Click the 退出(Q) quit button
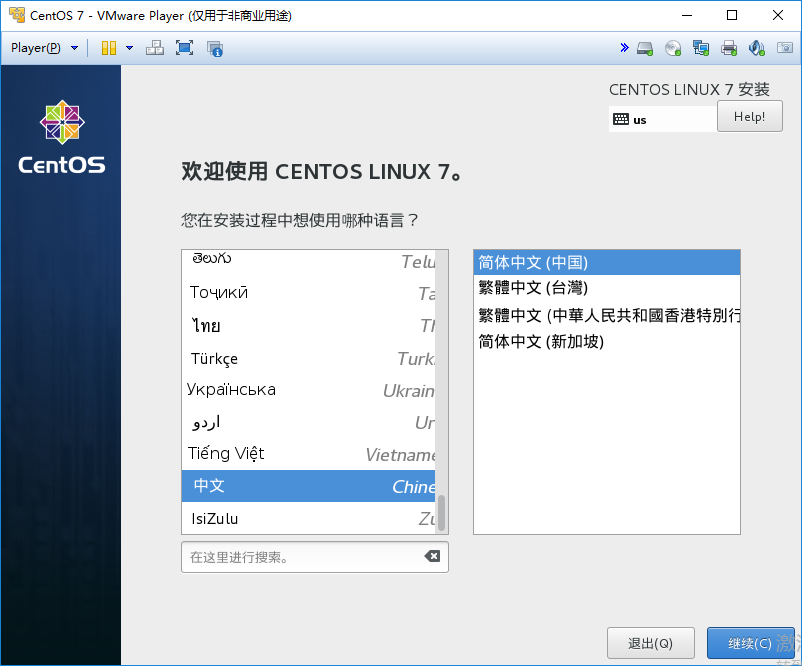Screen dimensions: 802x666 [x=651, y=643]
